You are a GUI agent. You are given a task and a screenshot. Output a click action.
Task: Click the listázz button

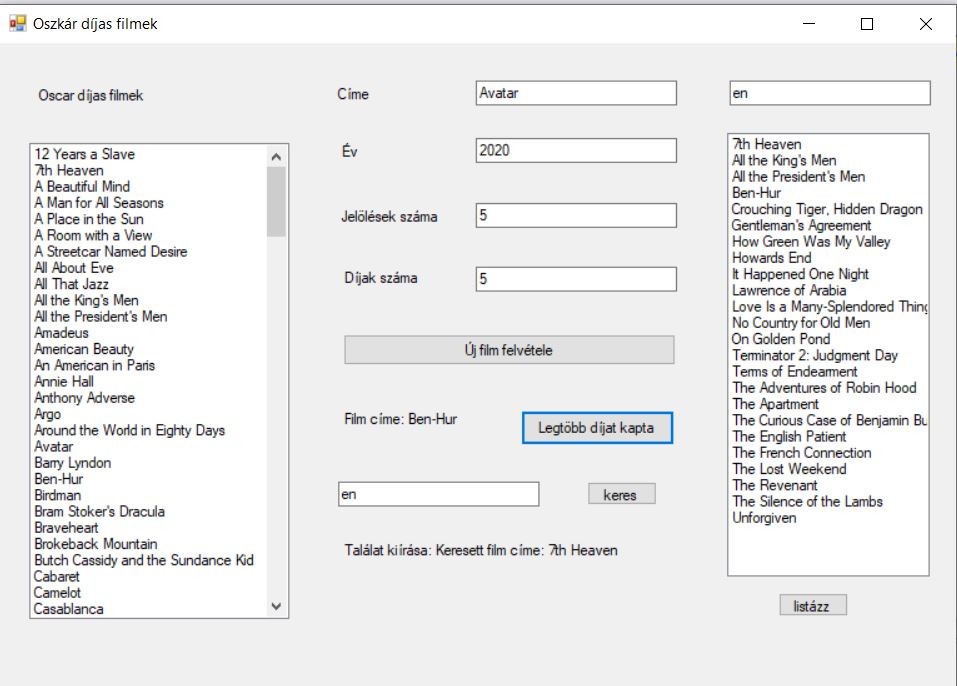click(812, 605)
